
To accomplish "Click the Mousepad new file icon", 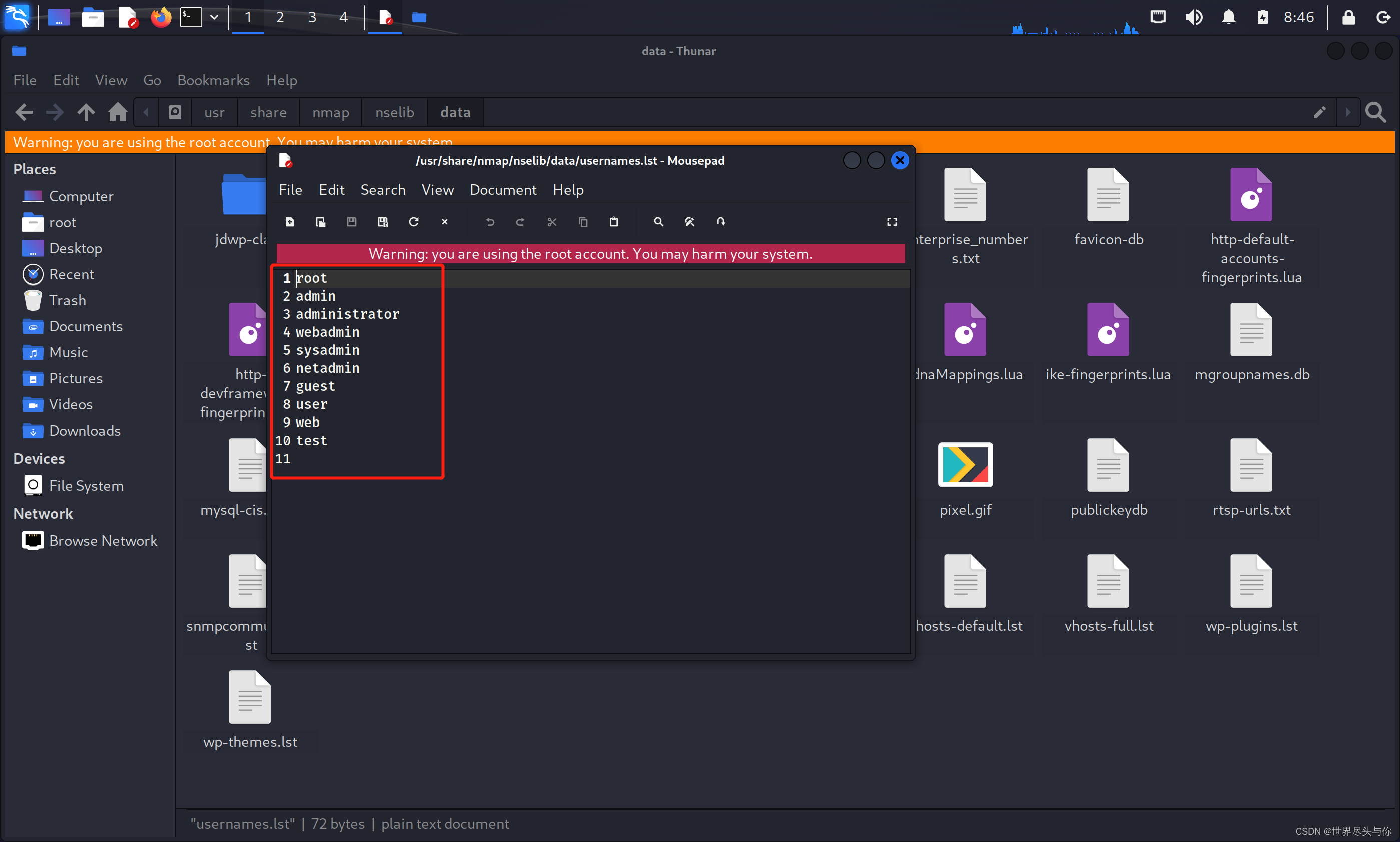I will point(289,221).
